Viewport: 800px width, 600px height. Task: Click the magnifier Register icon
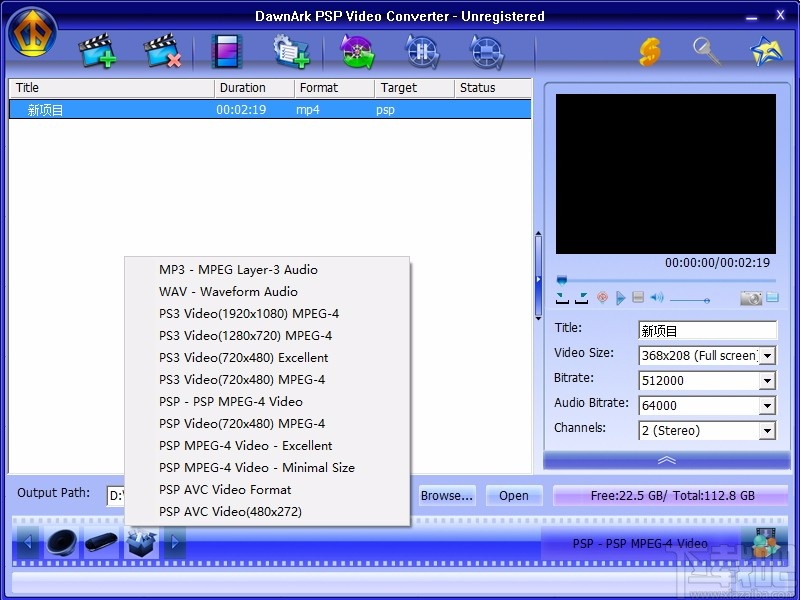(x=706, y=50)
